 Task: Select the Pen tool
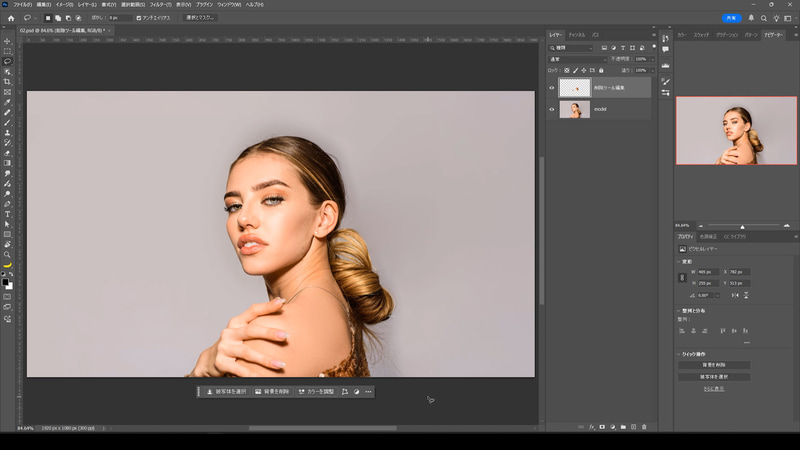[x=7, y=204]
